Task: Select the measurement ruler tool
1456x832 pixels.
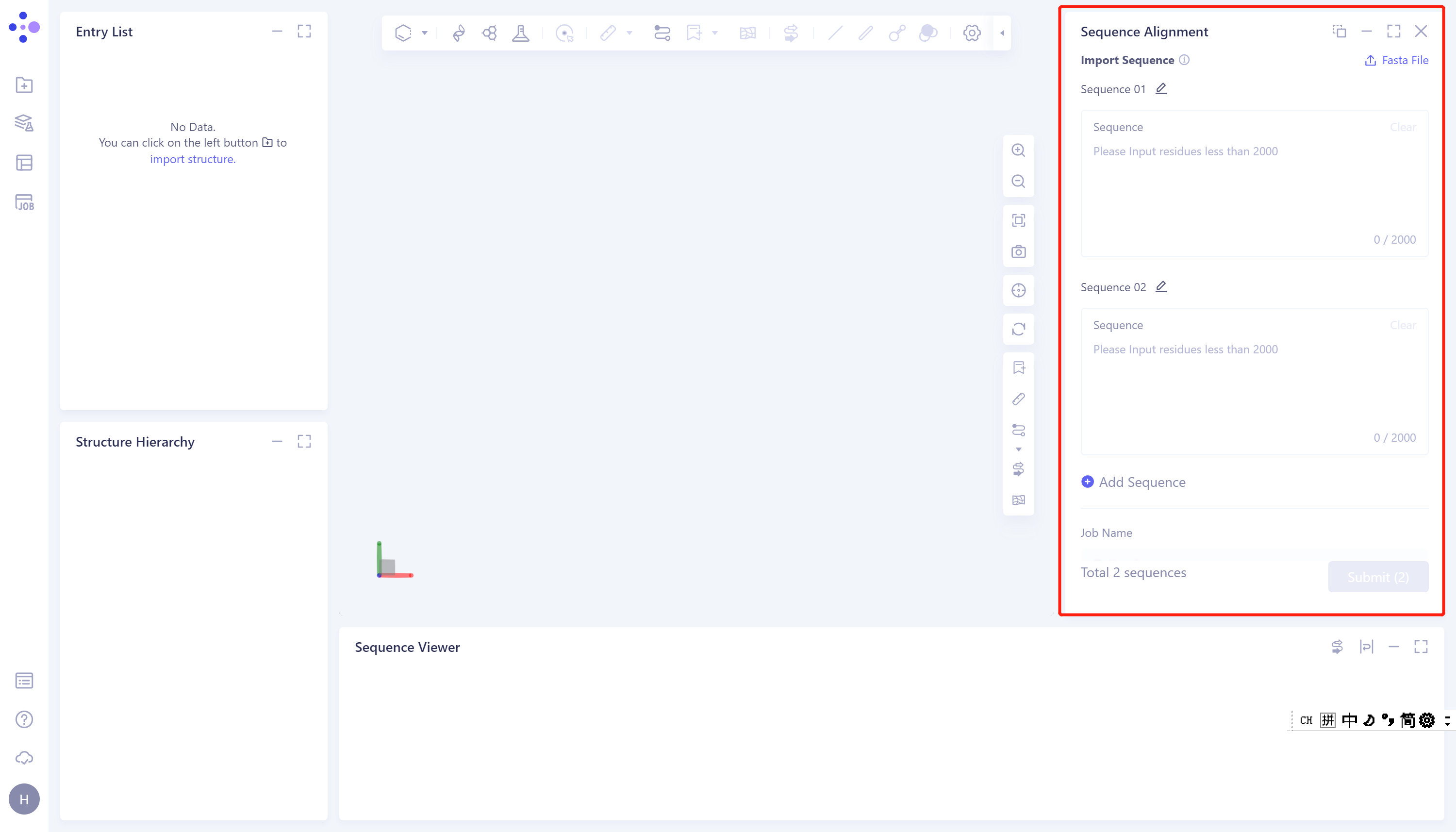Action: tap(609, 33)
